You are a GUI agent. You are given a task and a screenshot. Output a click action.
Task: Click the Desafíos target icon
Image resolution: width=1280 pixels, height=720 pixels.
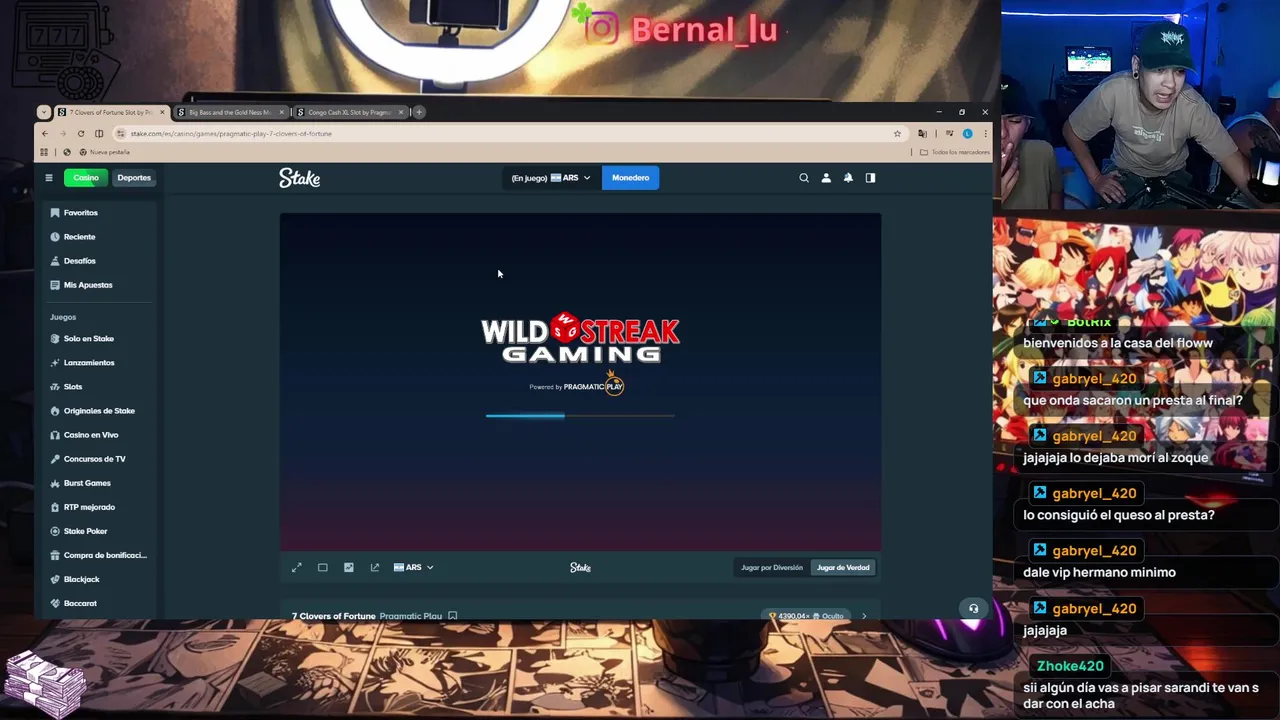(55, 261)
